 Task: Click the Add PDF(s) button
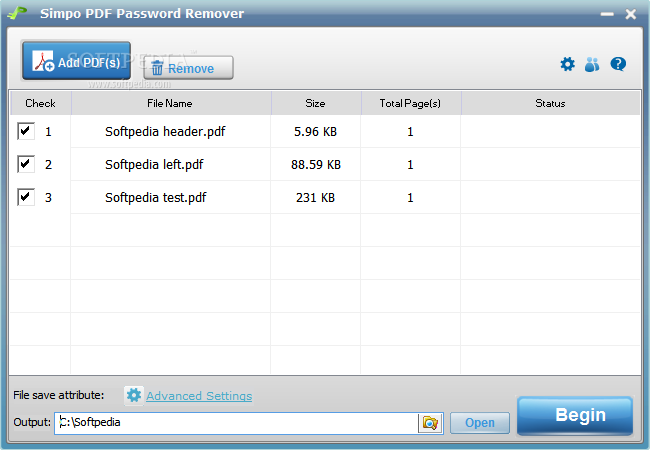(76, 61)
